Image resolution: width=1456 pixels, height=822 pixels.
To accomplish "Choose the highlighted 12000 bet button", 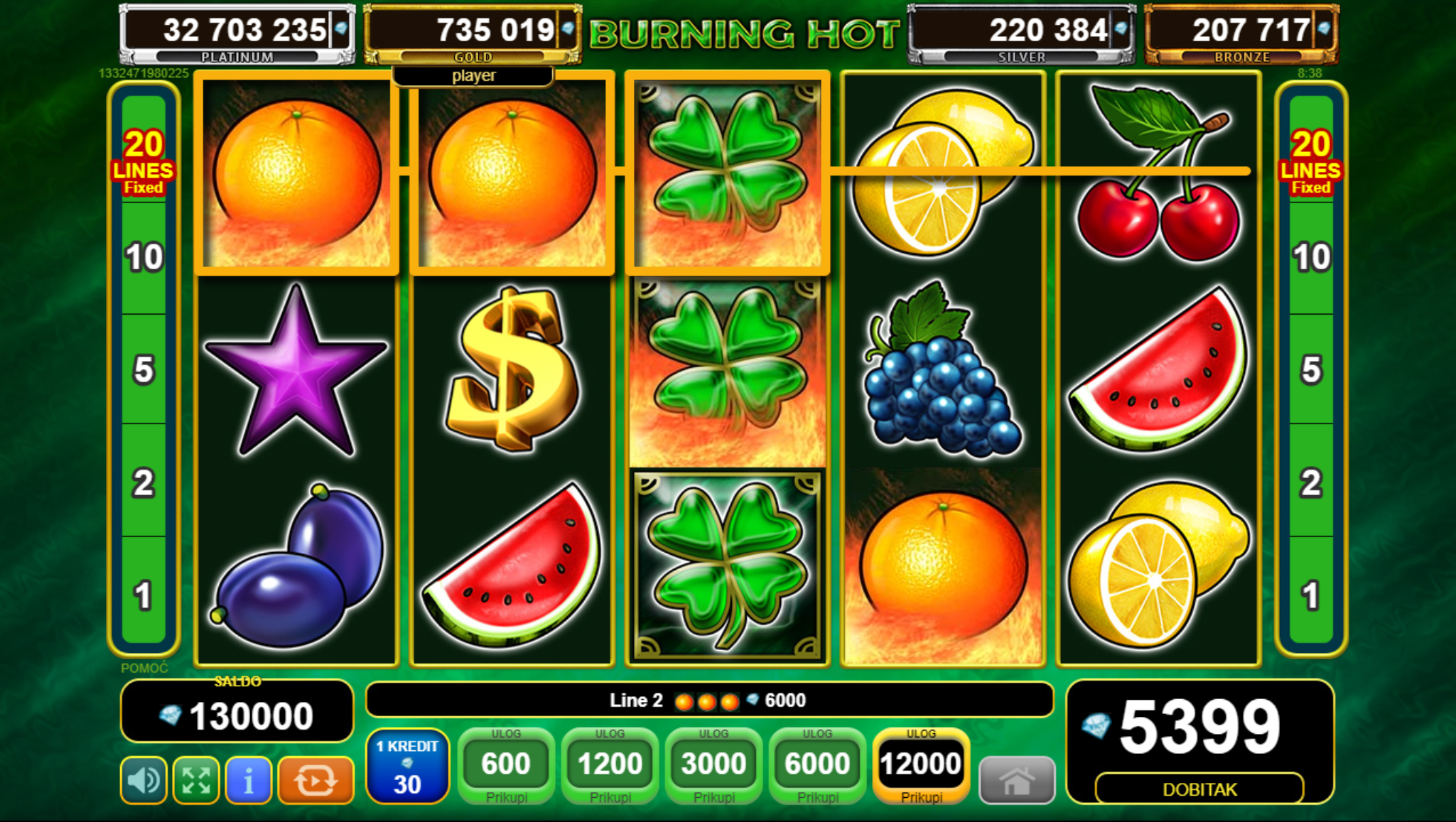I will pyautogui.click(x=921, y=766).
